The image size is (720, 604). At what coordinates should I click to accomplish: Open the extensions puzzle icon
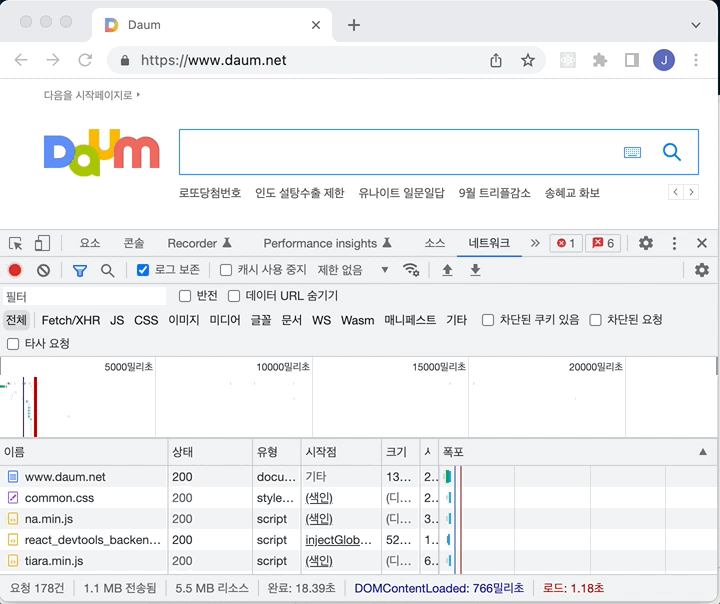pos(600,60)
